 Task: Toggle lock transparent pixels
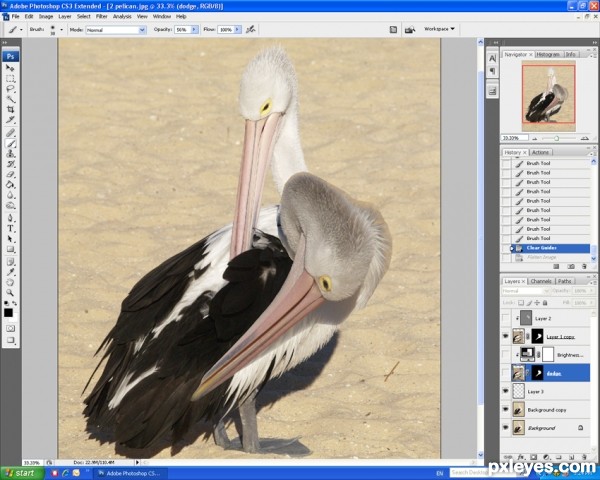click(x=521, y=303)
